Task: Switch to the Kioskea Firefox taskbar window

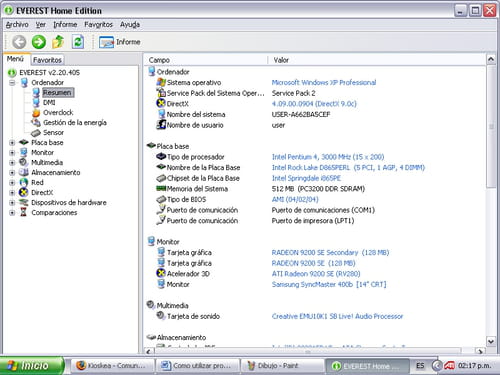Action: coord(113,366)
